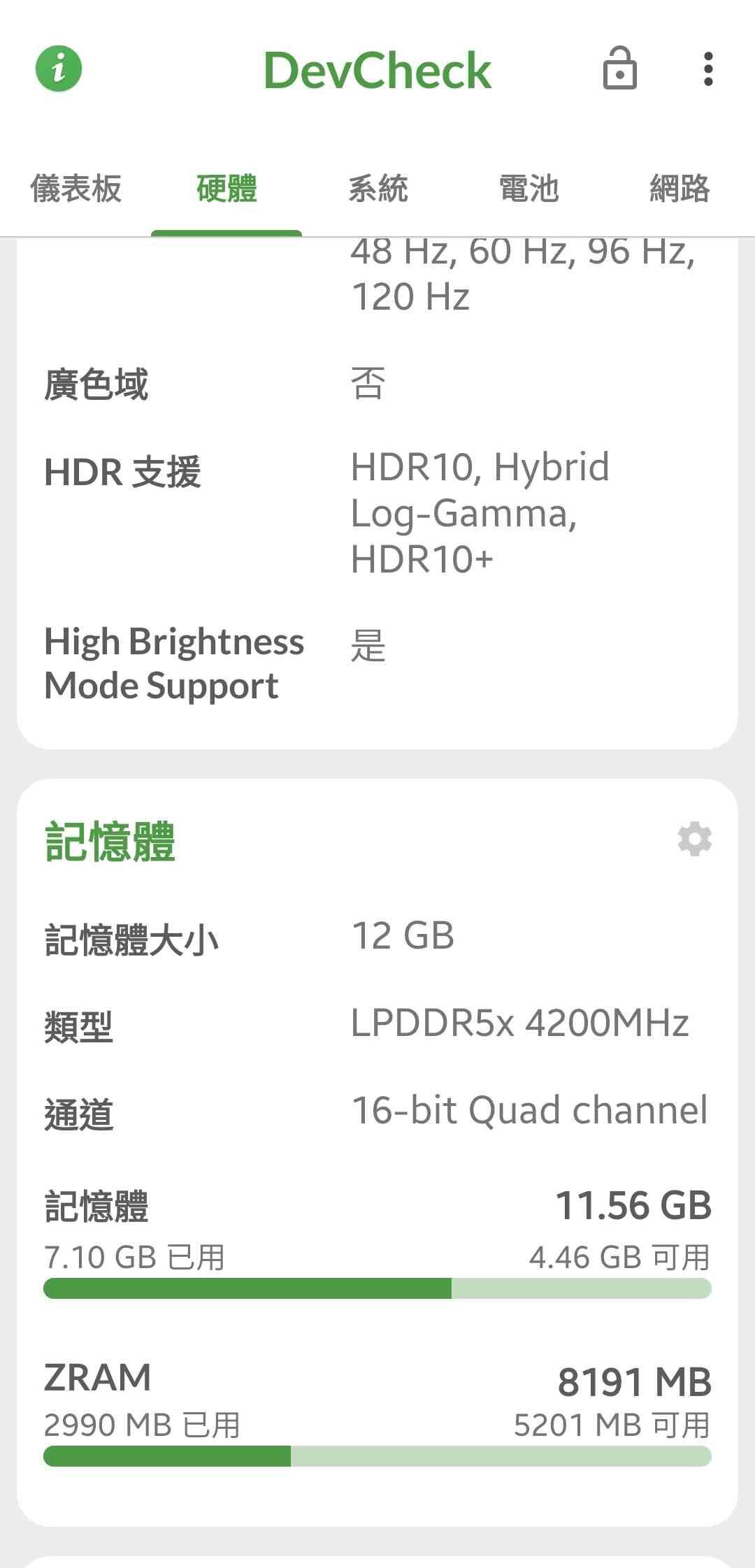Tap High Brightness Mode Support label
Image resolution: width=755 pixels, height=1568 pixels.
[x=173, y=663]
